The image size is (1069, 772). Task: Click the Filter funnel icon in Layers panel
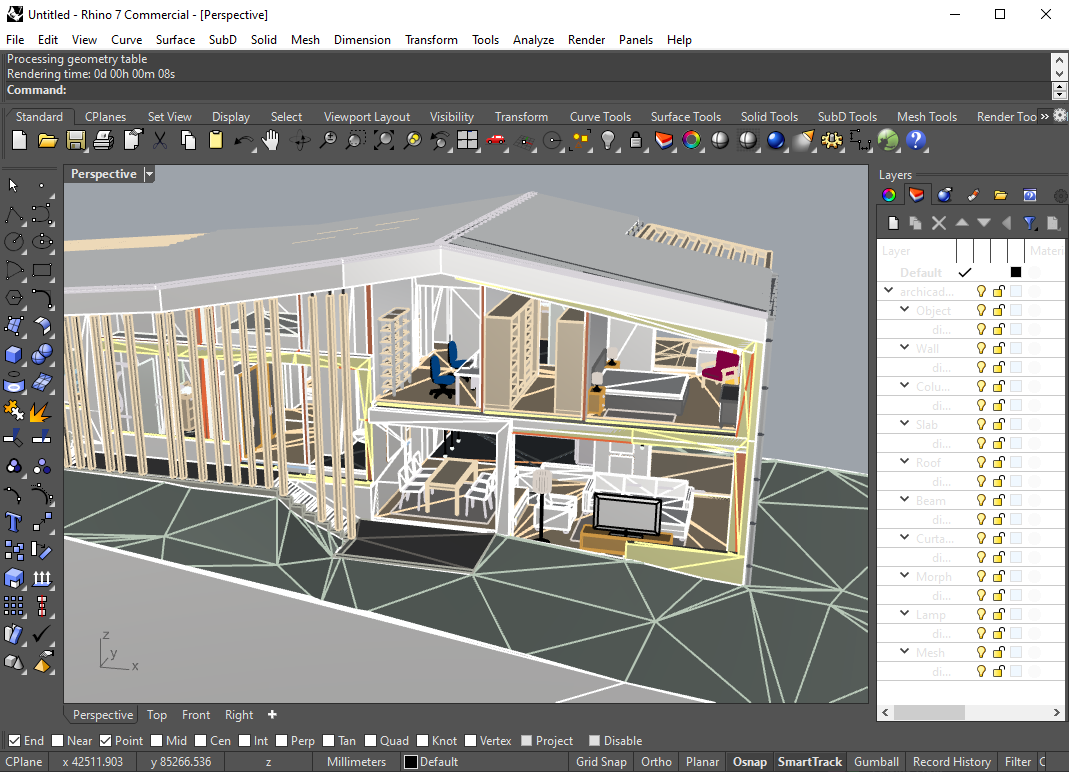tap(1030, 223)
